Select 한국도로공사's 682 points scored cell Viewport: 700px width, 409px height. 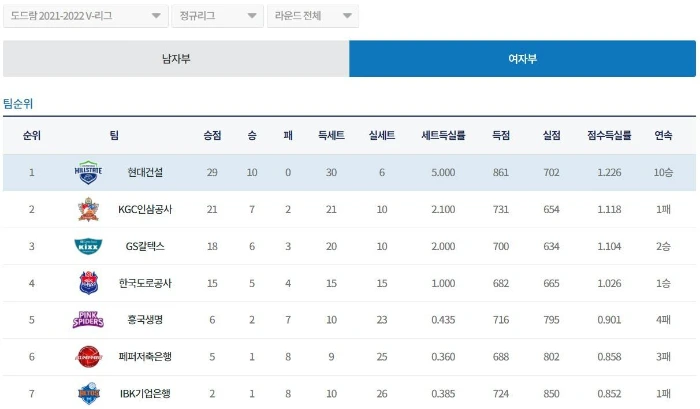pos(501,283)
